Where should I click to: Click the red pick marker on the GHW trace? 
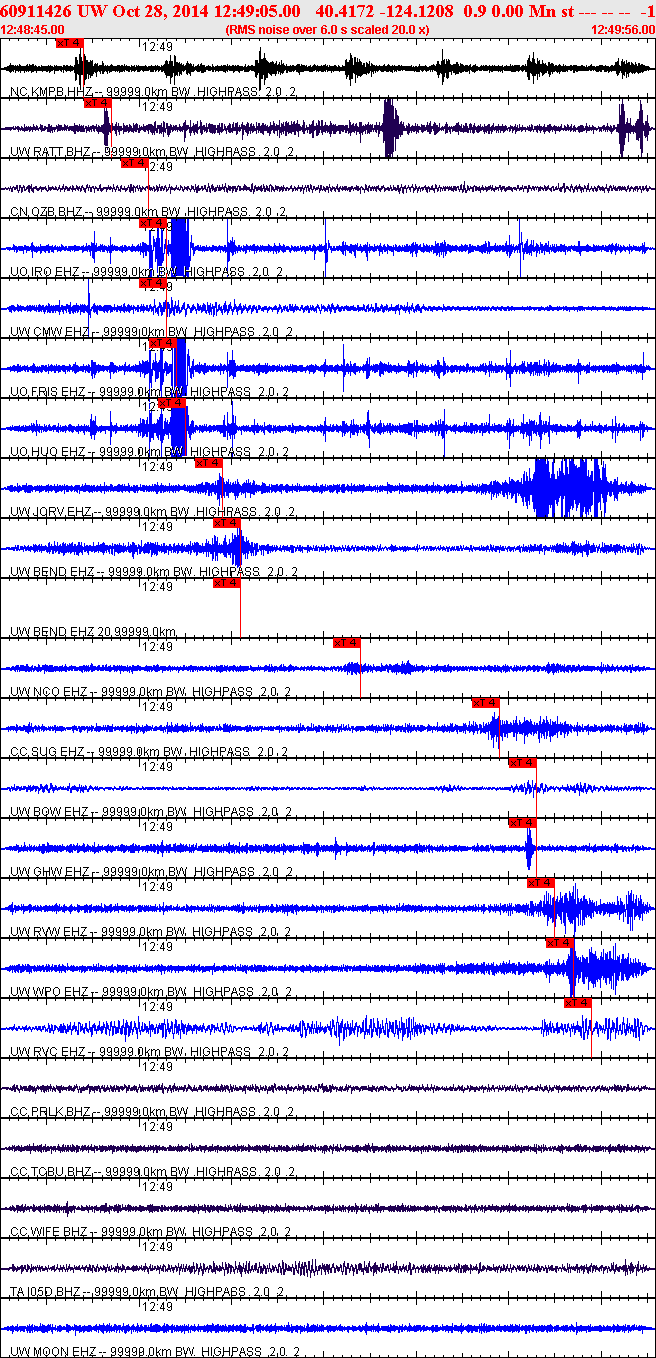[x=522, y=823]
